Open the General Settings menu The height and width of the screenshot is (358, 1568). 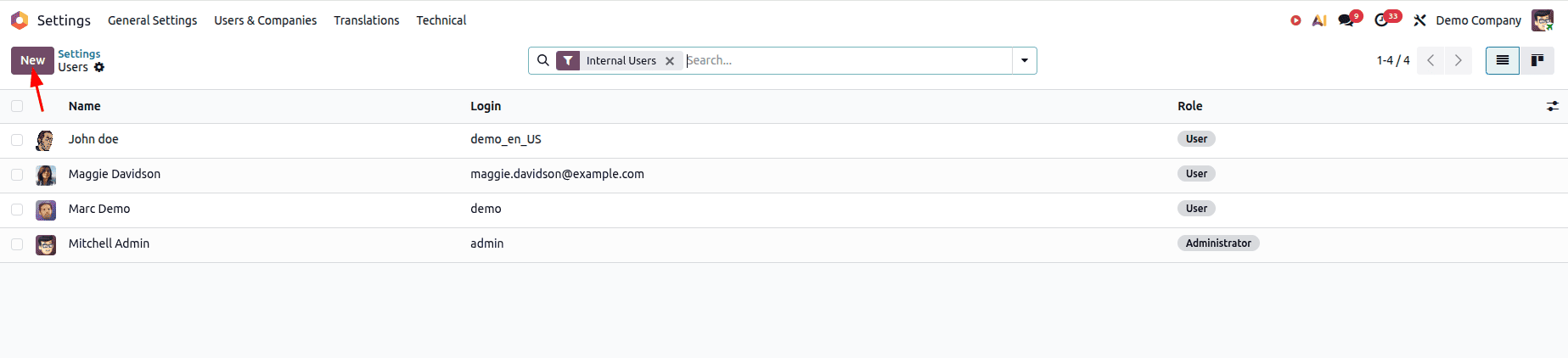[153, 20]
